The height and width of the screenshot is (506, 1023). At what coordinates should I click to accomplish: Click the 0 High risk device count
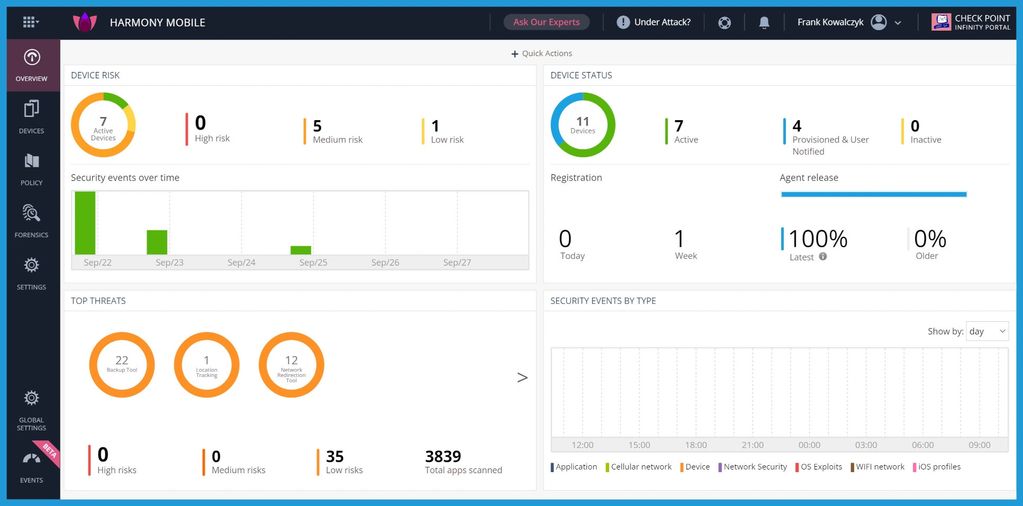[209, 128]
